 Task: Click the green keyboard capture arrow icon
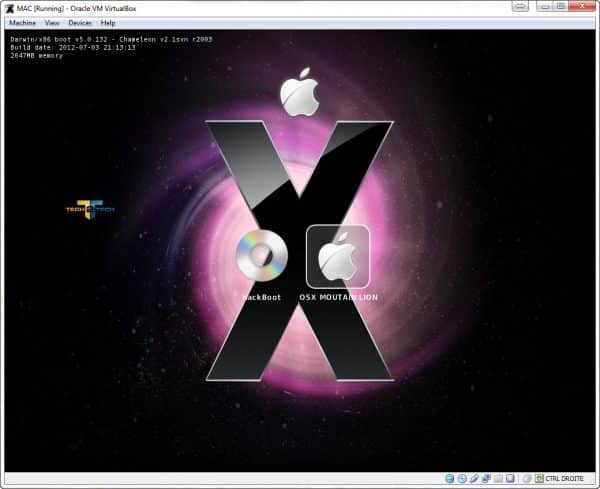pos(539,479)
